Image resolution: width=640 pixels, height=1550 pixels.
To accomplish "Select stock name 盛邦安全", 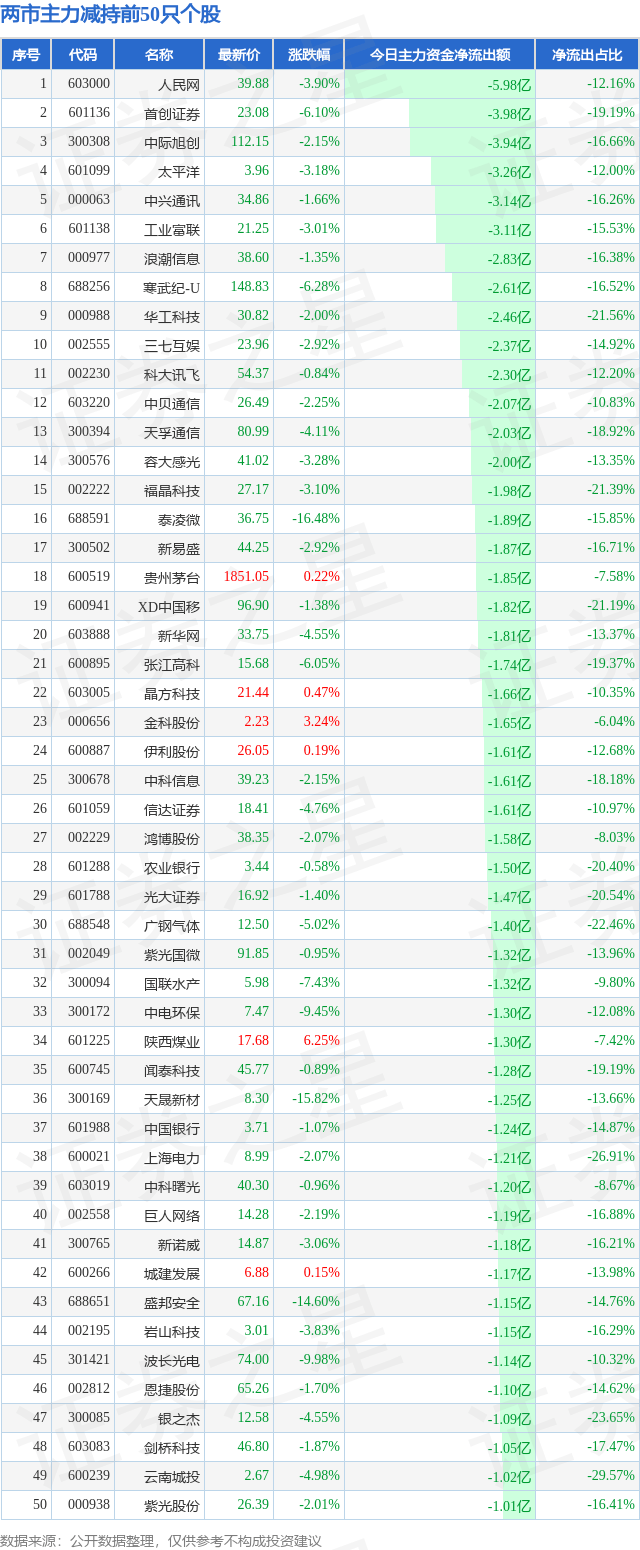I will pos(172,1303).
